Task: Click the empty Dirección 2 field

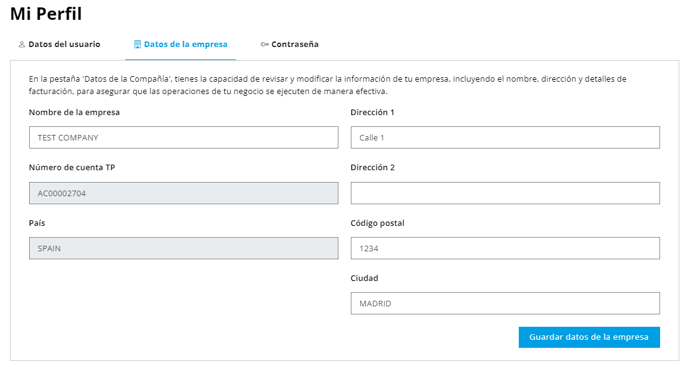Action: click(x=505, y=193)
